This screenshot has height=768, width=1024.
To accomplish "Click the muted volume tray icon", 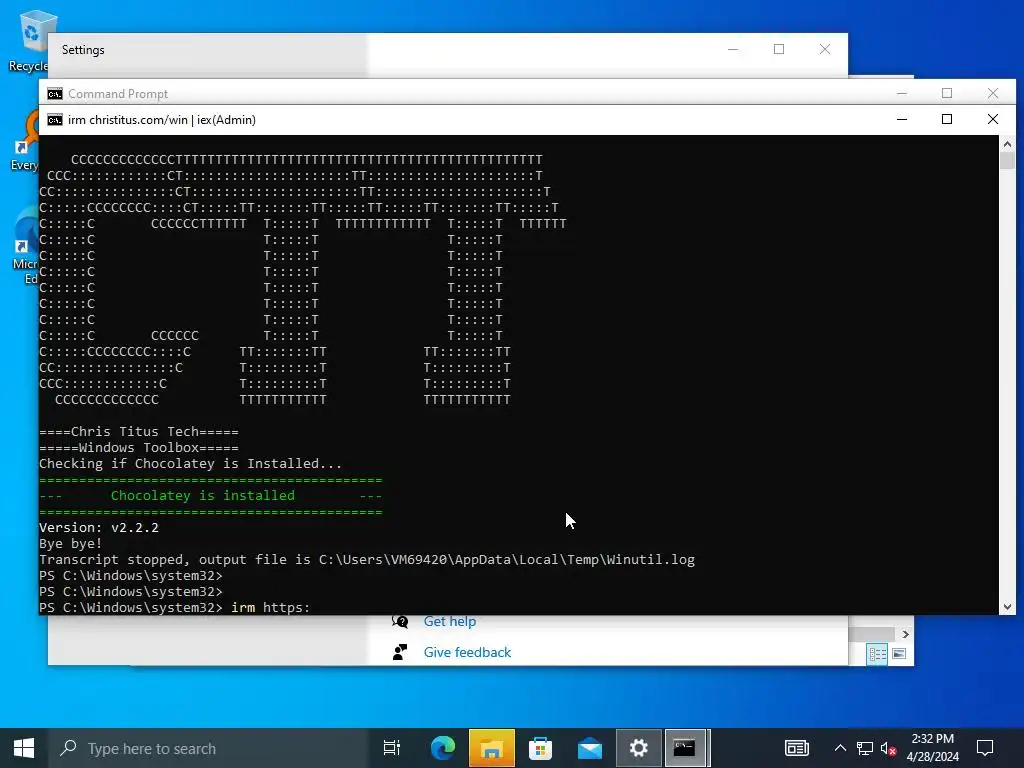I will (x=888, y=748).
